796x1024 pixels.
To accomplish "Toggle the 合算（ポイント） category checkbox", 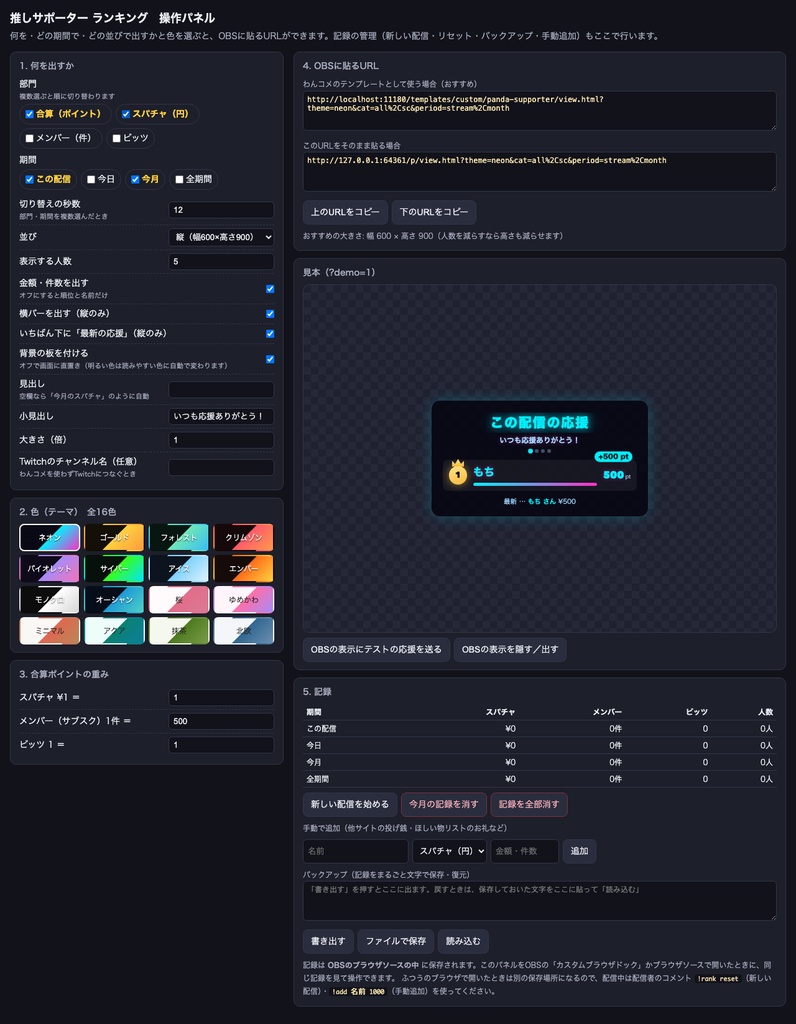I will (29, 114).
